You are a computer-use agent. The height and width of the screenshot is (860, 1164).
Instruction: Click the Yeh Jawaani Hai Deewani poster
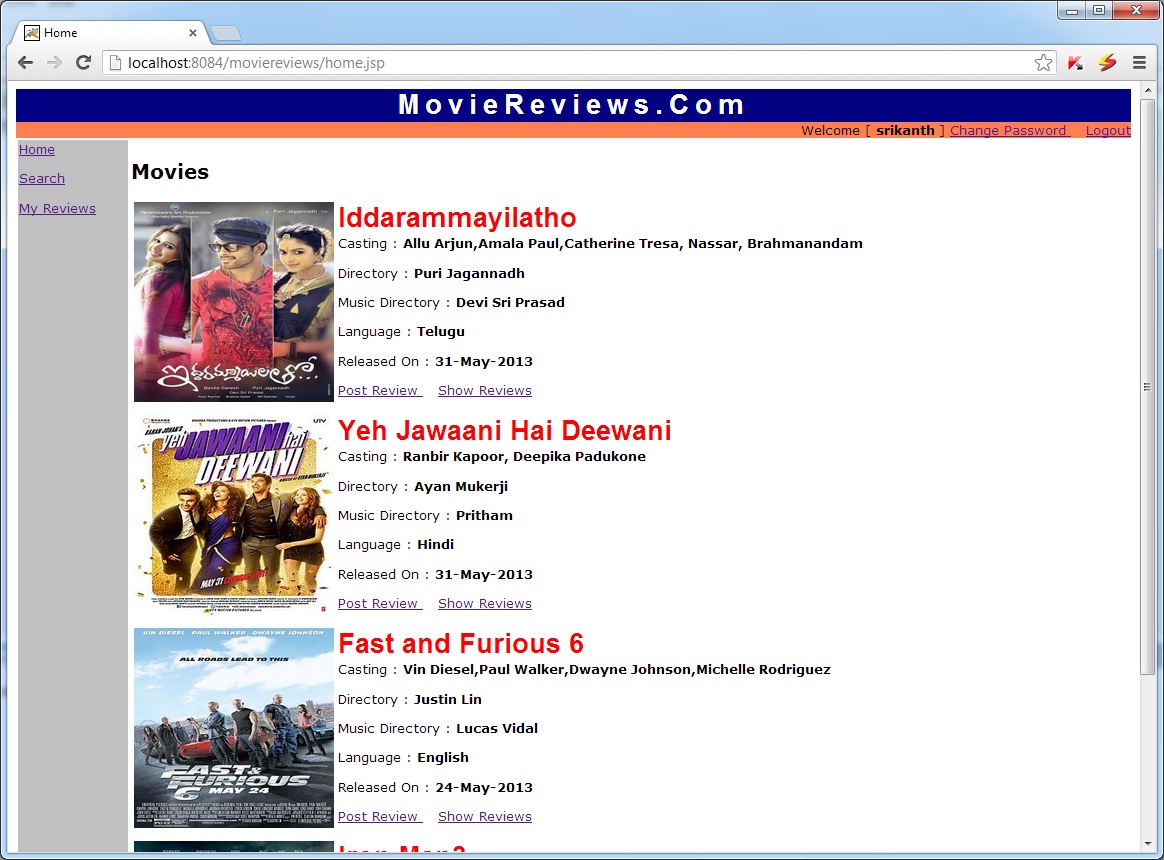coord(234,515)
